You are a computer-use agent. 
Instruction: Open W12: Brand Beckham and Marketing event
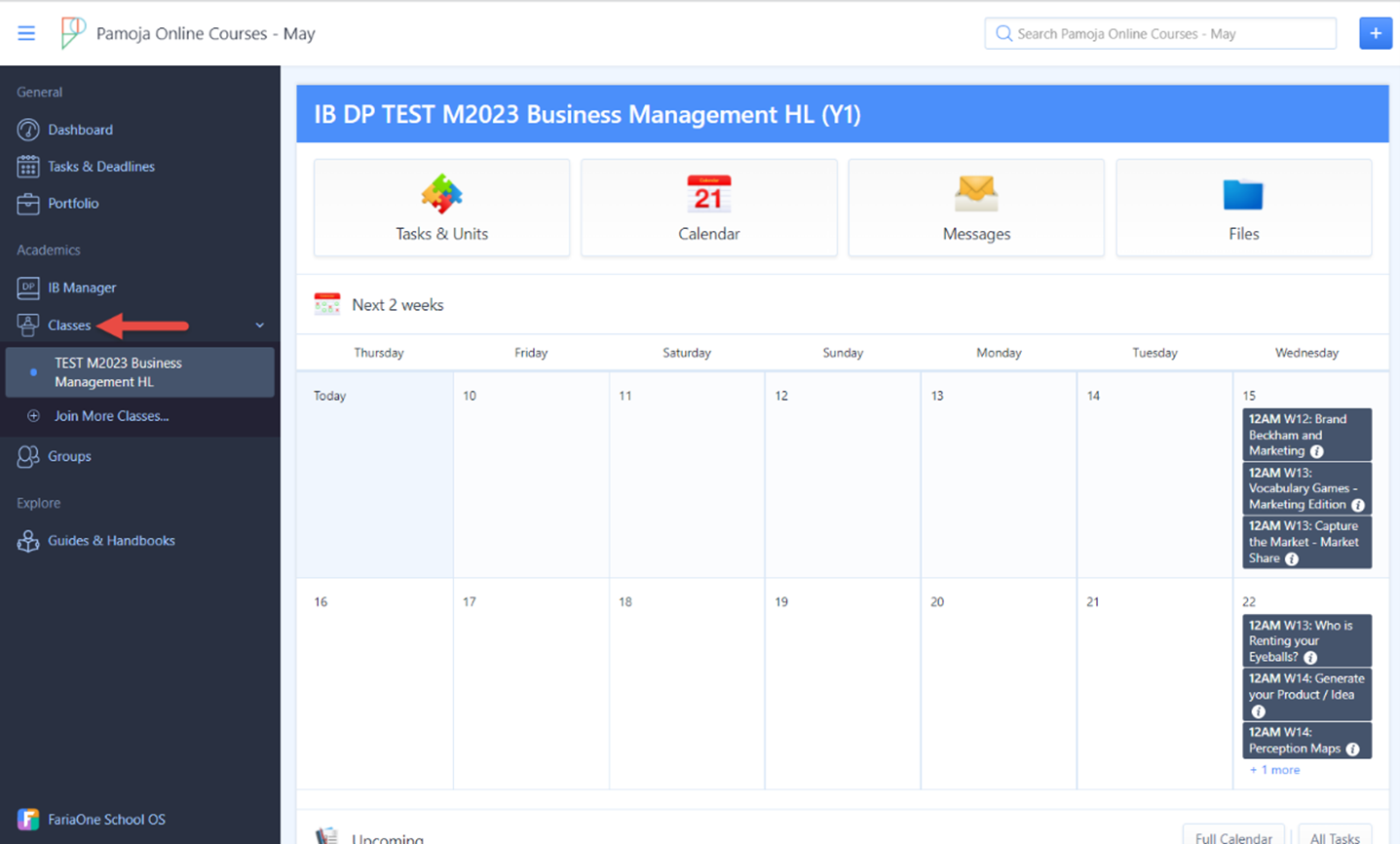(1306, 435)
